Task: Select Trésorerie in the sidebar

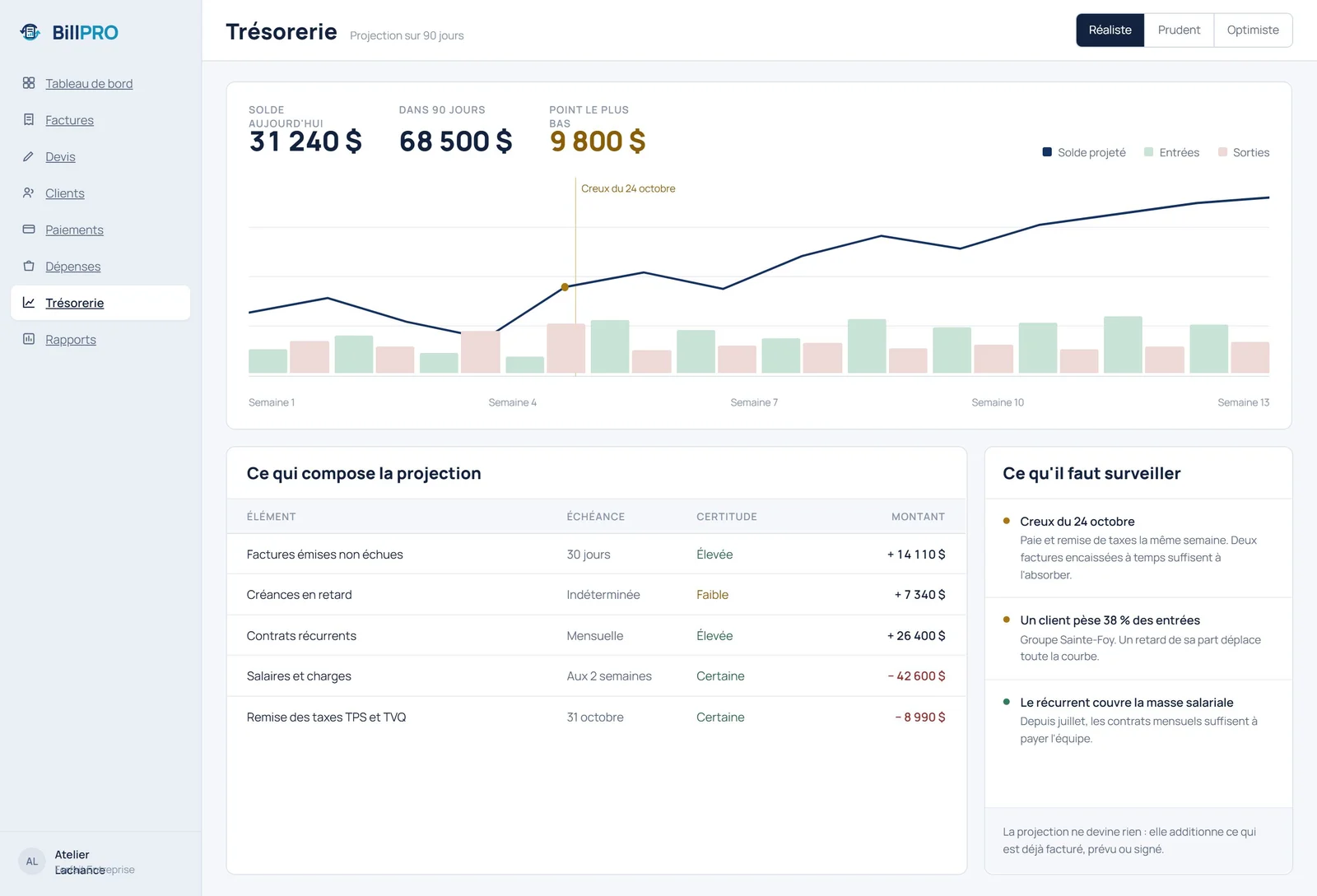Action: (x=100, y=303)
